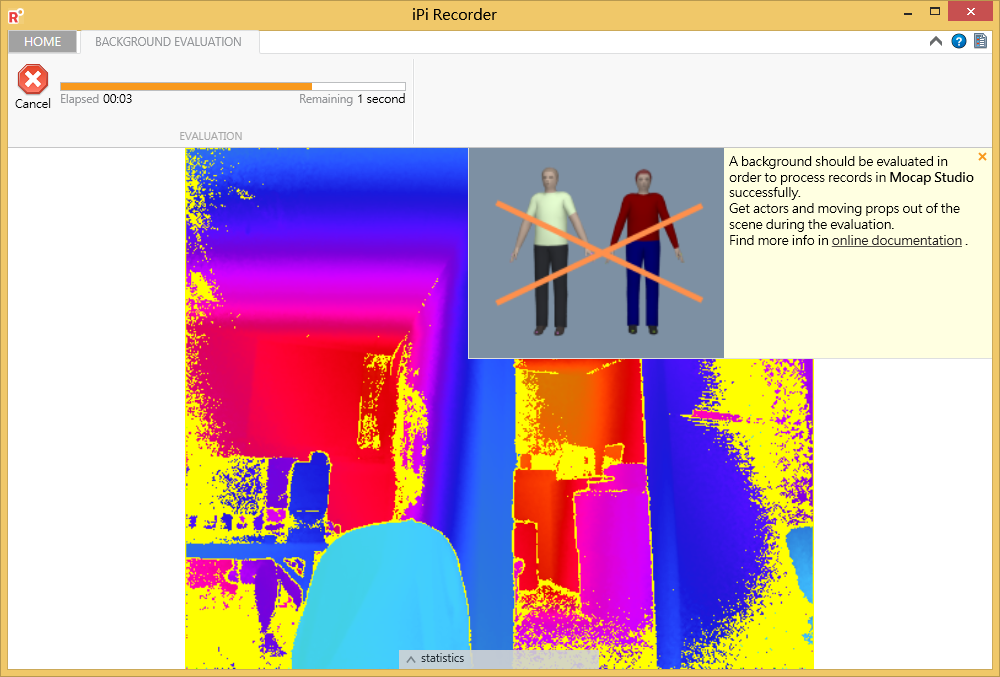Open the online documentation link
The image size is (1000, 677).
(x=896, y=240)
